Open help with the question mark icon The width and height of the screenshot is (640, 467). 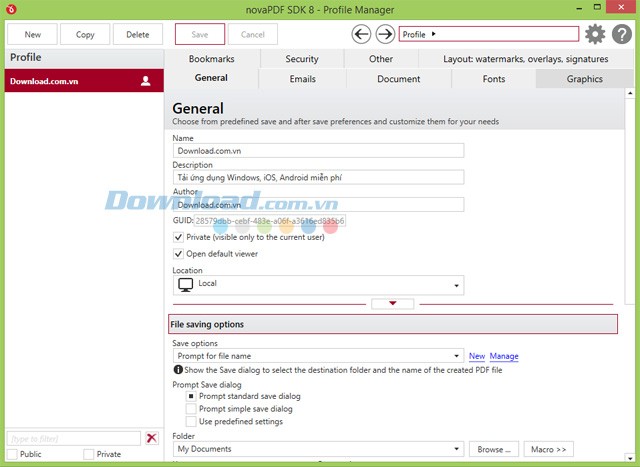coord(621,34)
